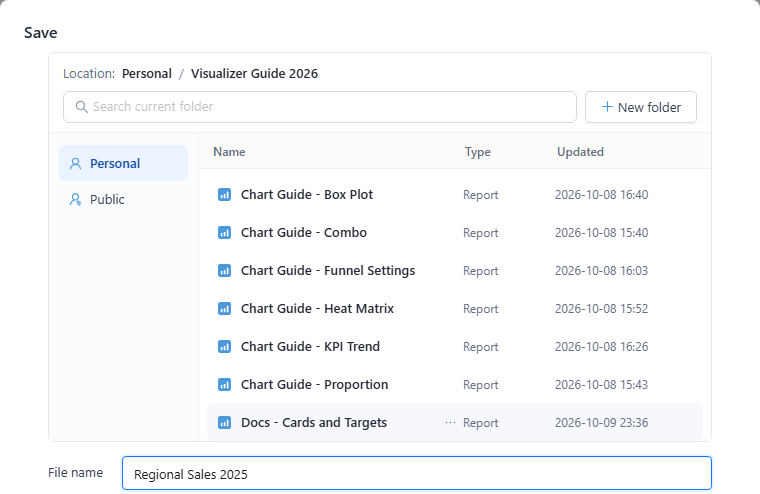Click Visualizer Guide 2026 breadcrumb
Viewport: 760px width, 494px height.
(x=254, y=74)
